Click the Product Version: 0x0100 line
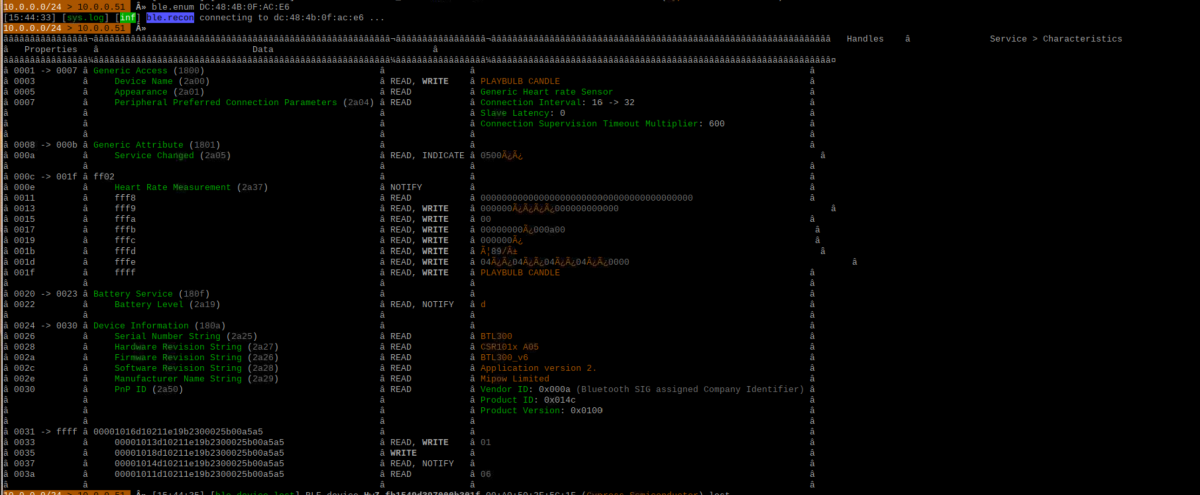 pyautogui.click(x=542, y=410)
